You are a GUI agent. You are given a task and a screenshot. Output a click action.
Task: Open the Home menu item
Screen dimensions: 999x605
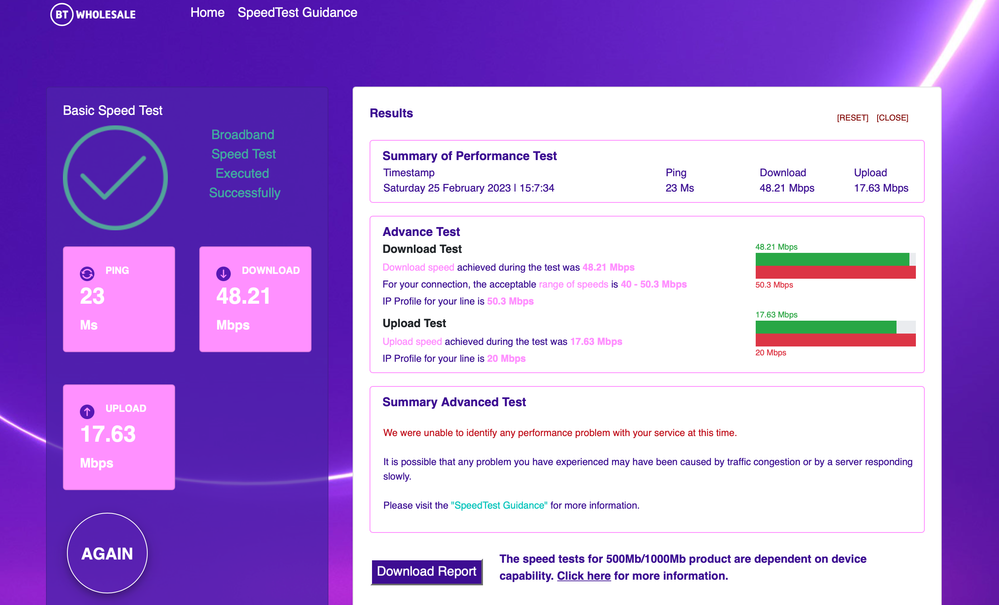point(207,13)
